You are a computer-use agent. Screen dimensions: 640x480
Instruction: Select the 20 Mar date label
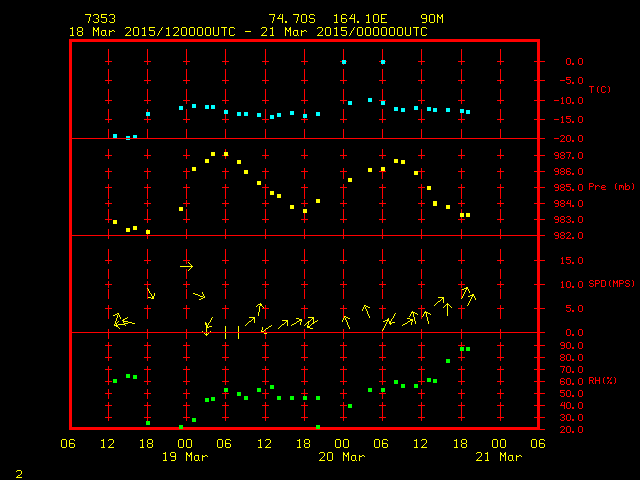341,457
